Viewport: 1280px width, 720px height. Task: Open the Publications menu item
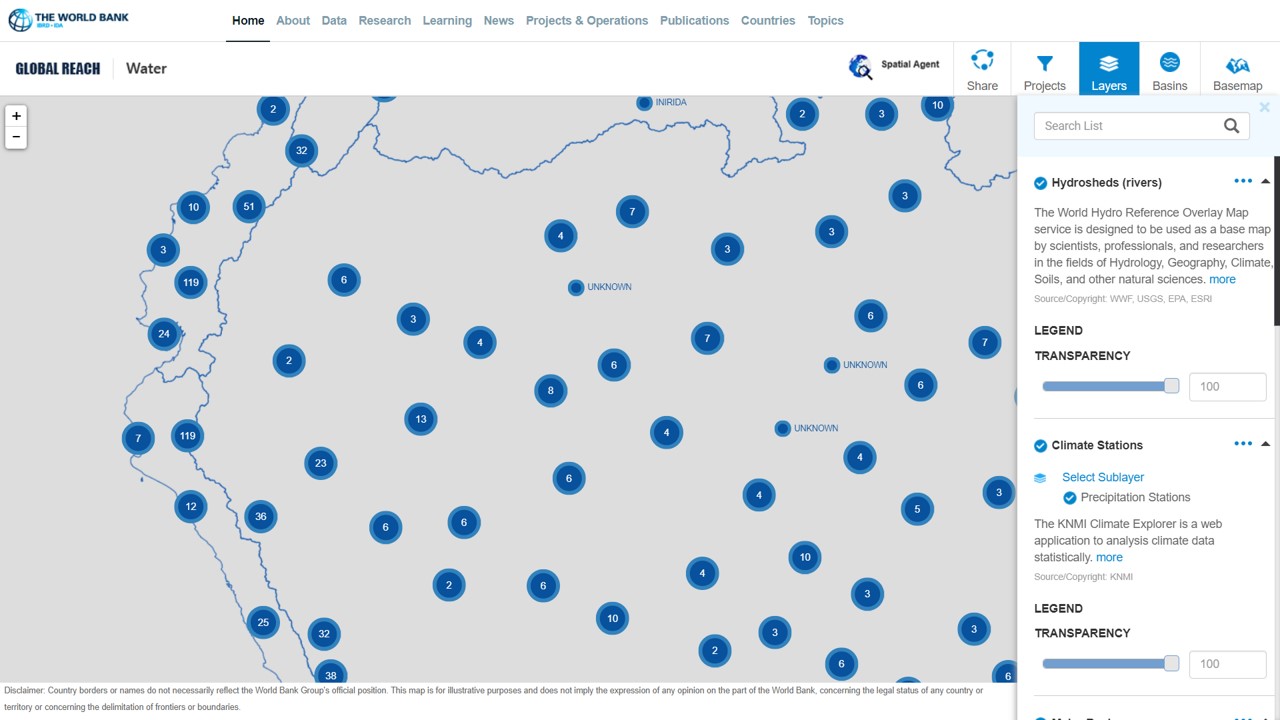click(x=694, y=20)
